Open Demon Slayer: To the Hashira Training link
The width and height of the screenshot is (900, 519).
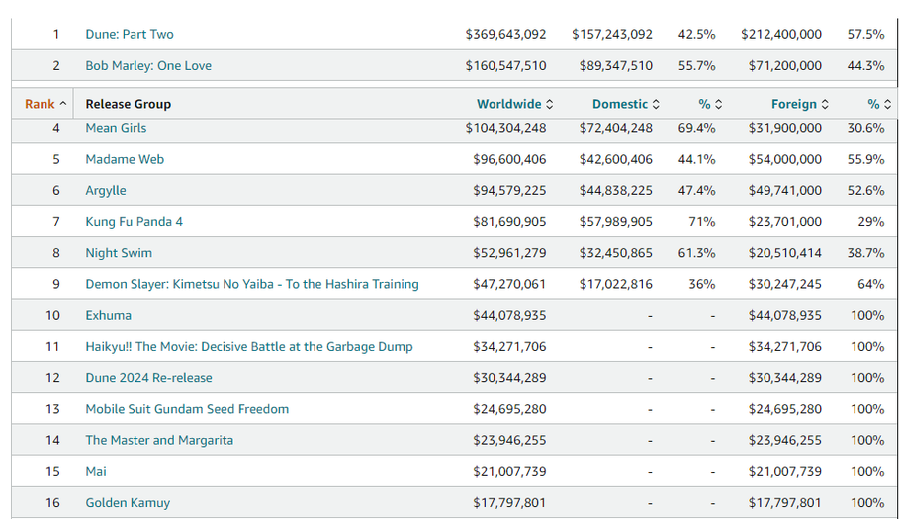pos(251,284)
